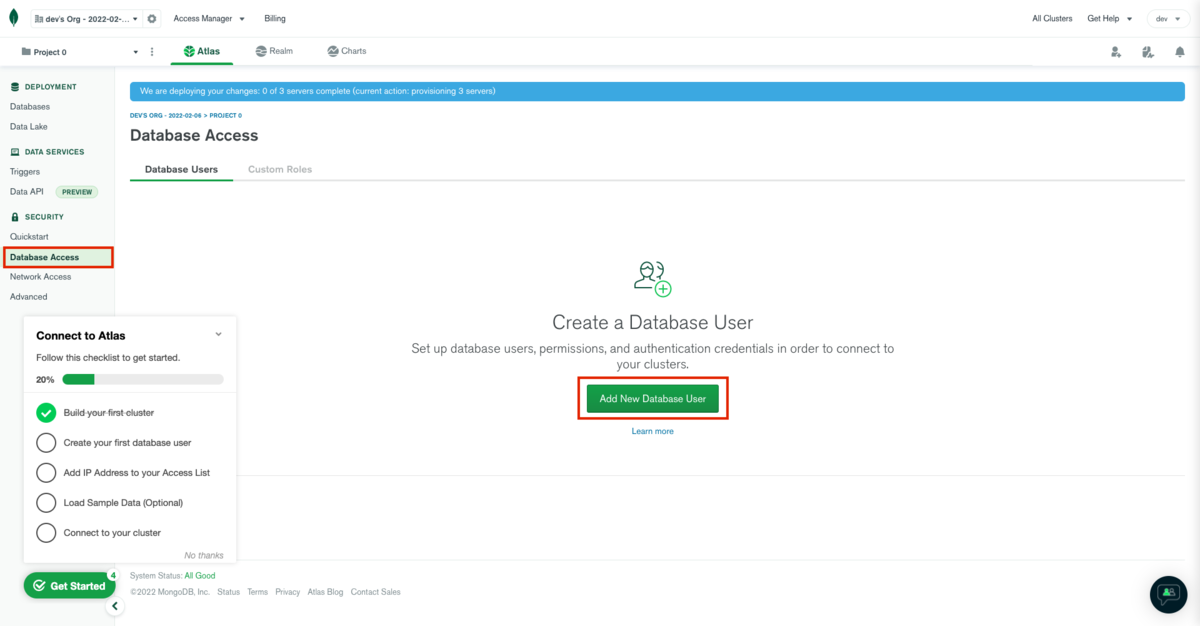This screenshot has width=1200, height=626.
Task: Select Database Access in the sidebar
Action: tap(58, 257)
